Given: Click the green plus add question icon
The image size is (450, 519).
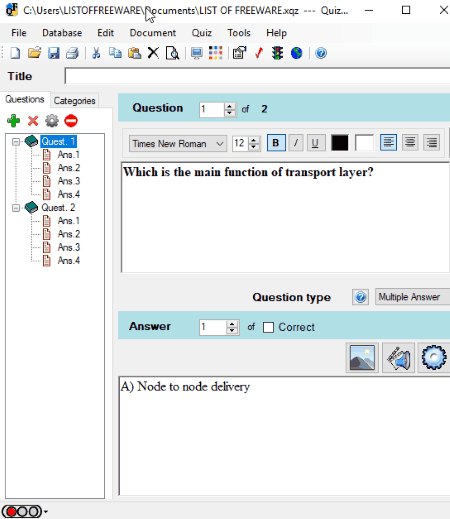Looking at the screenshot, I should [13, 121].
